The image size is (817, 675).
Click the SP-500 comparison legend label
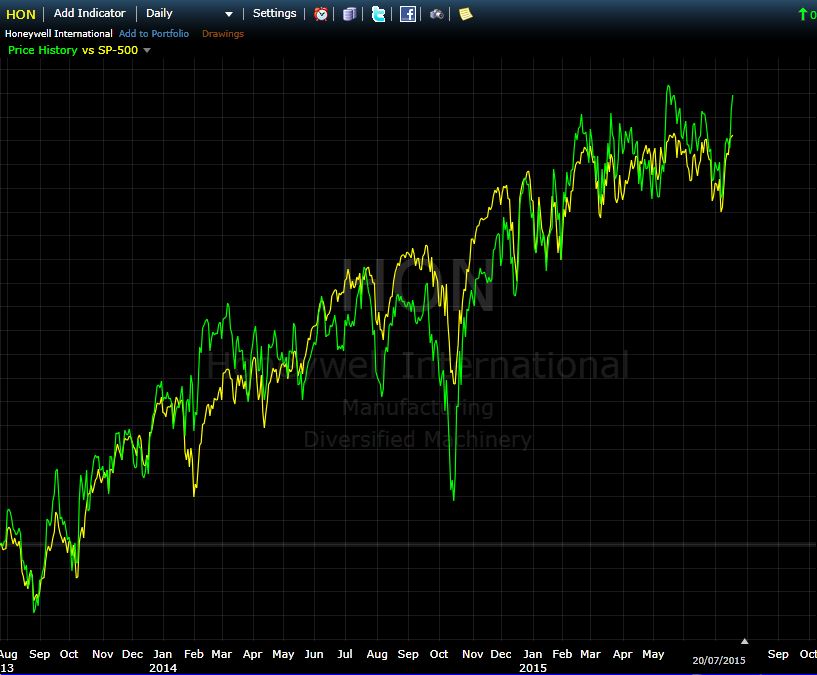tap(118, 50)
